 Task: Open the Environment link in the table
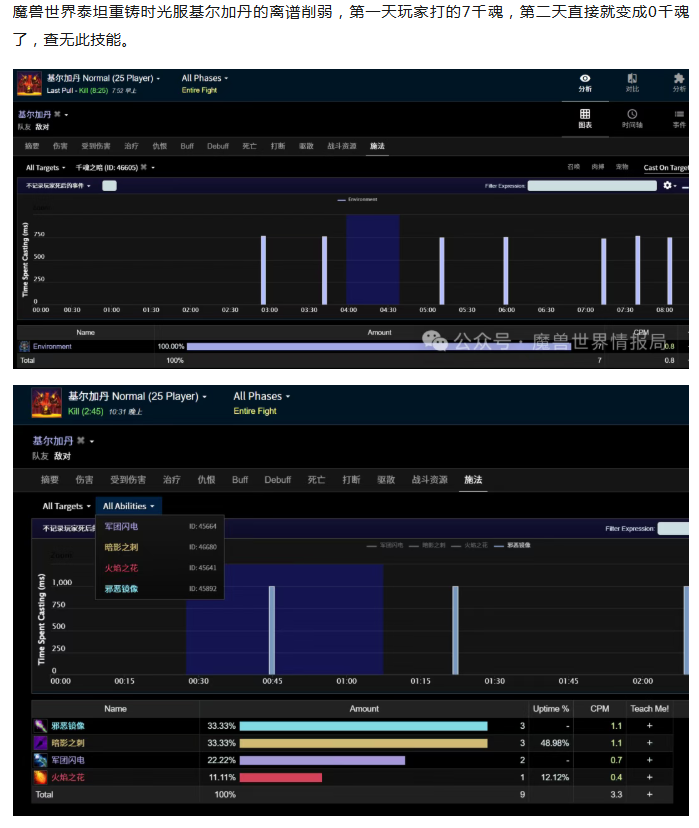click(52, 346)
